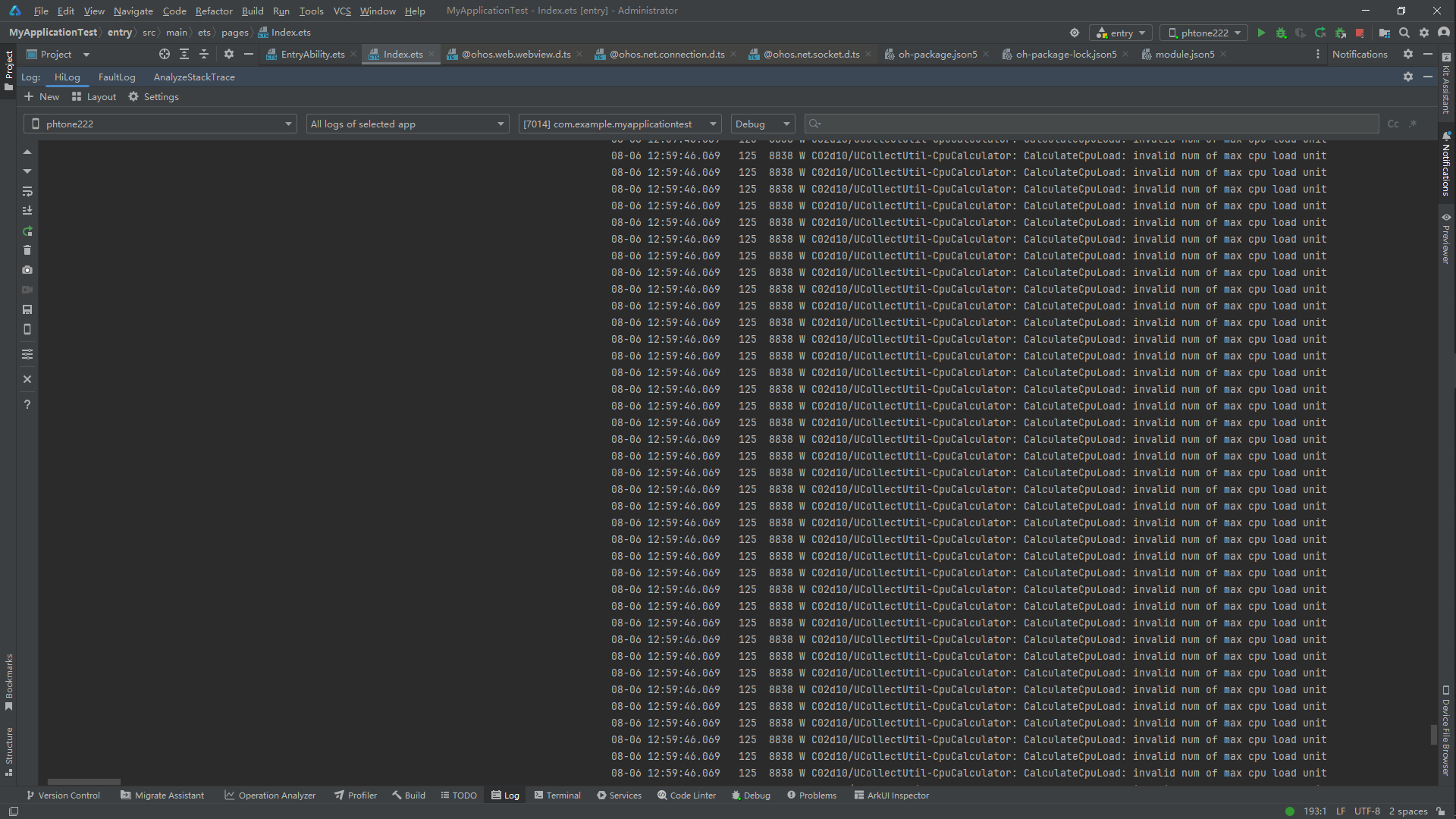Screen dimensions: 1456x819
Task: Close the log session with the X icon
Action: click(27, 379)
